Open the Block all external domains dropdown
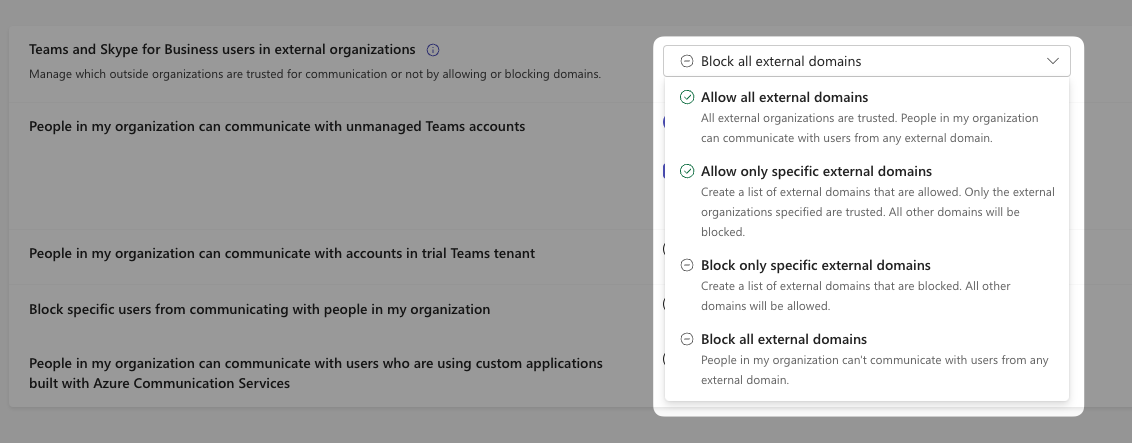The height and width of the screenshot is (443, 1132). pos(866,61)
